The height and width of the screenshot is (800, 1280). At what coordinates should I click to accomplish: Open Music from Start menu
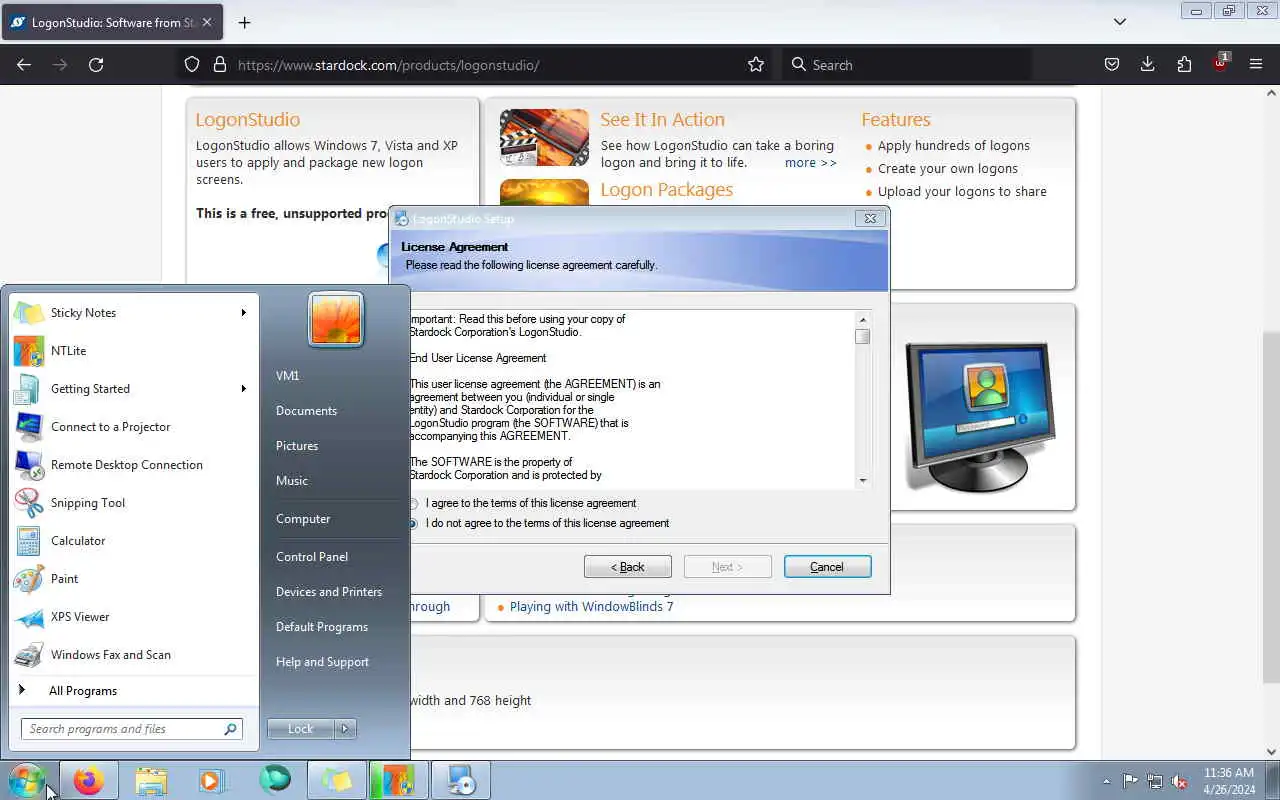(292, 481)
